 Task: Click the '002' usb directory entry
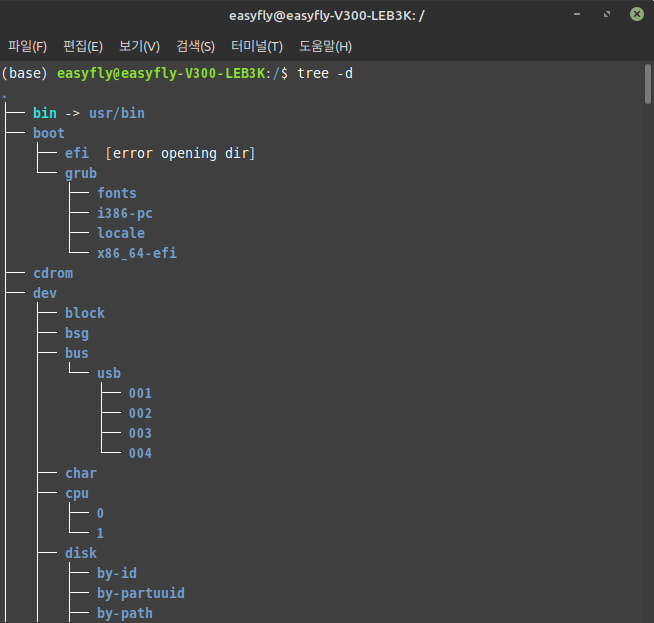[140, 414]
